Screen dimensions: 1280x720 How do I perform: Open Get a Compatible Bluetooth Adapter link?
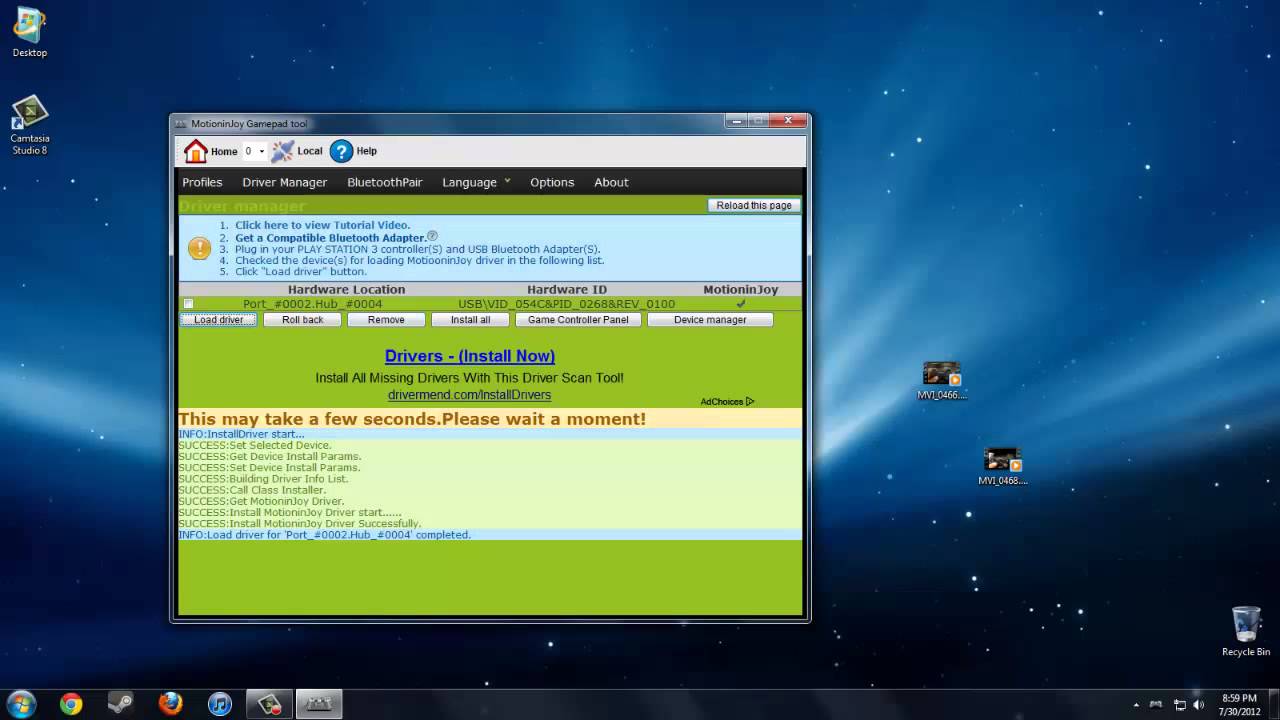[x=330, y=238]
